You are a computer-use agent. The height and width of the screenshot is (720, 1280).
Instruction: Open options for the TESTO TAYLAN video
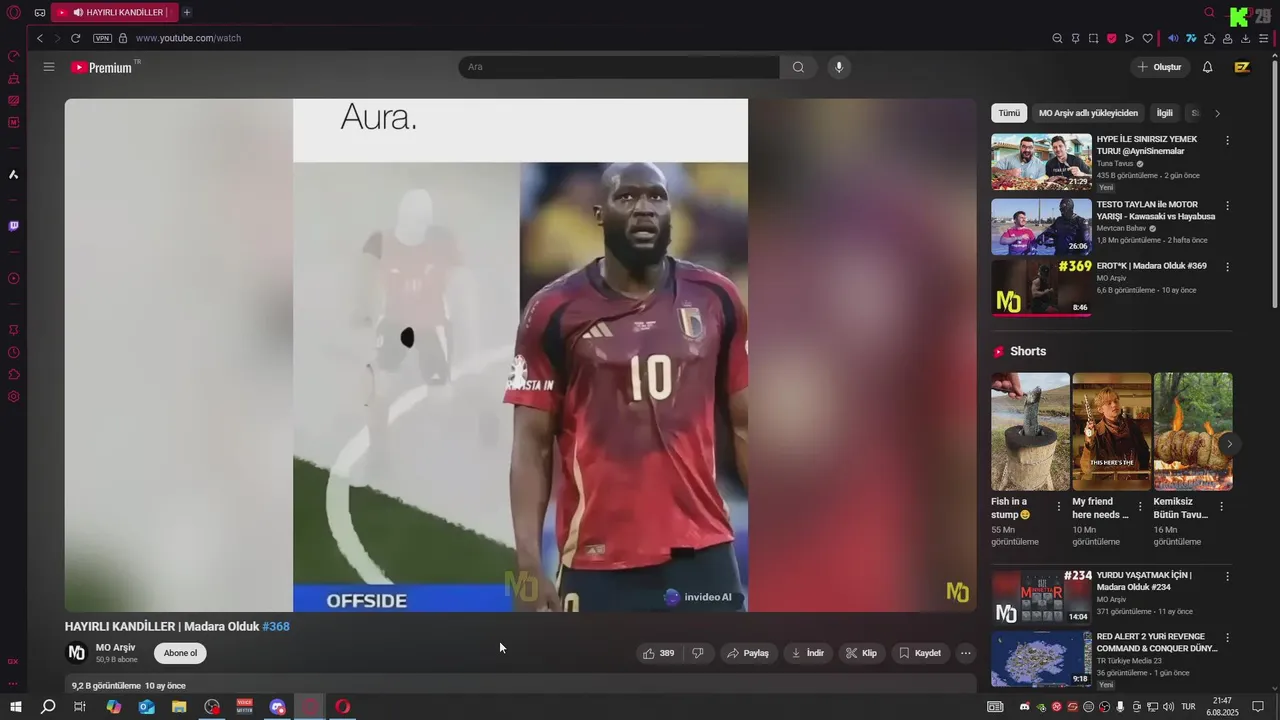(1227, 206)
